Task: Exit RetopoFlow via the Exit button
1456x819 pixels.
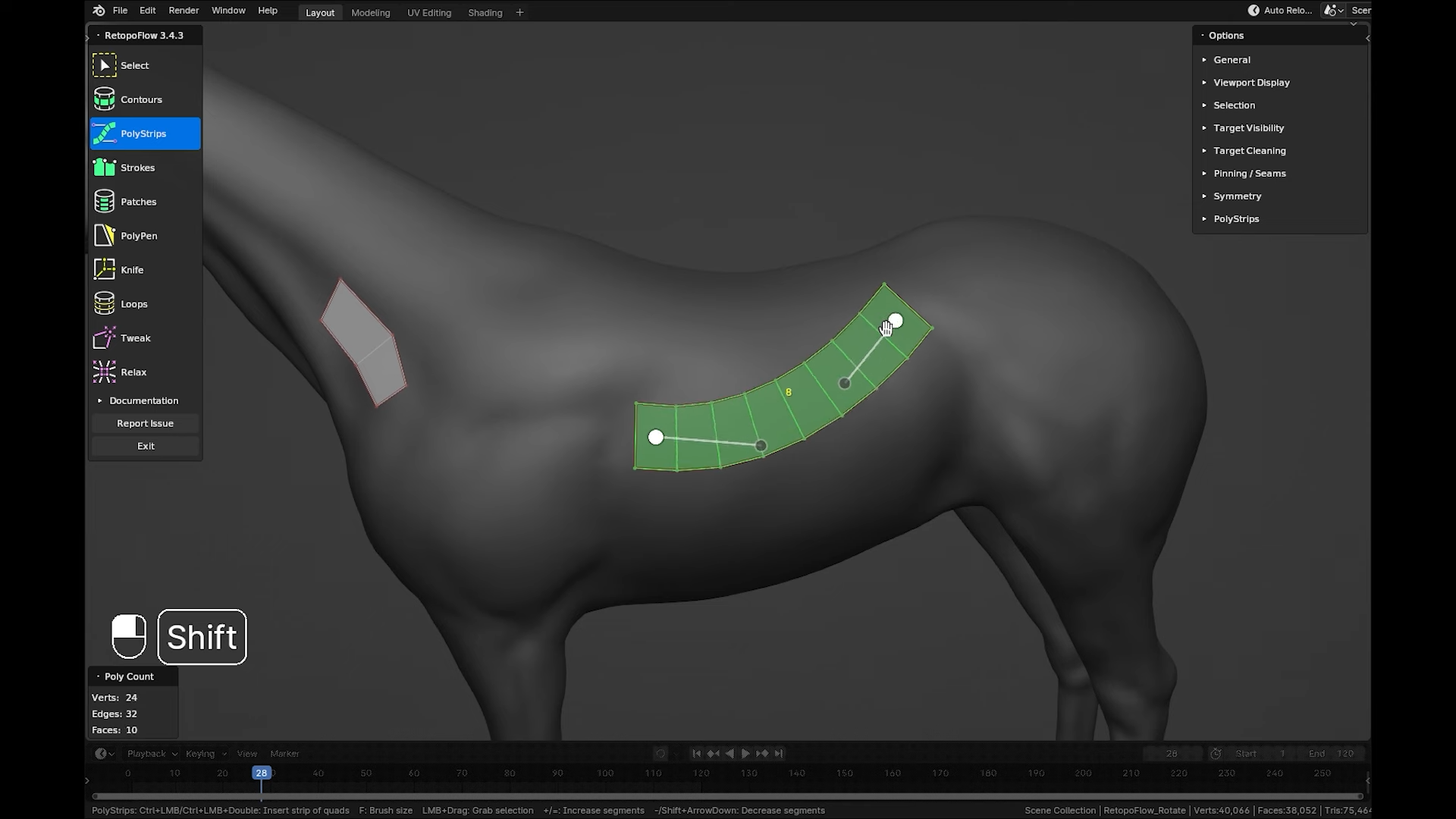Action: (145, 446)
